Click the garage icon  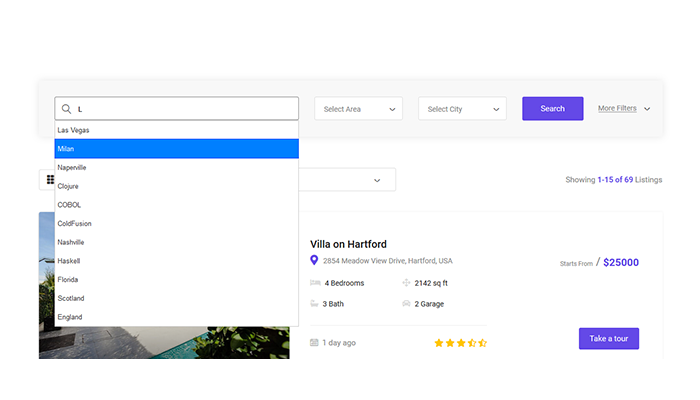[406, 303]
